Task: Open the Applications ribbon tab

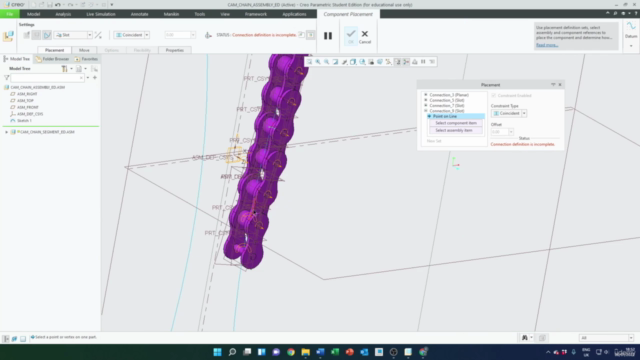Action: [x=294, y=14]
